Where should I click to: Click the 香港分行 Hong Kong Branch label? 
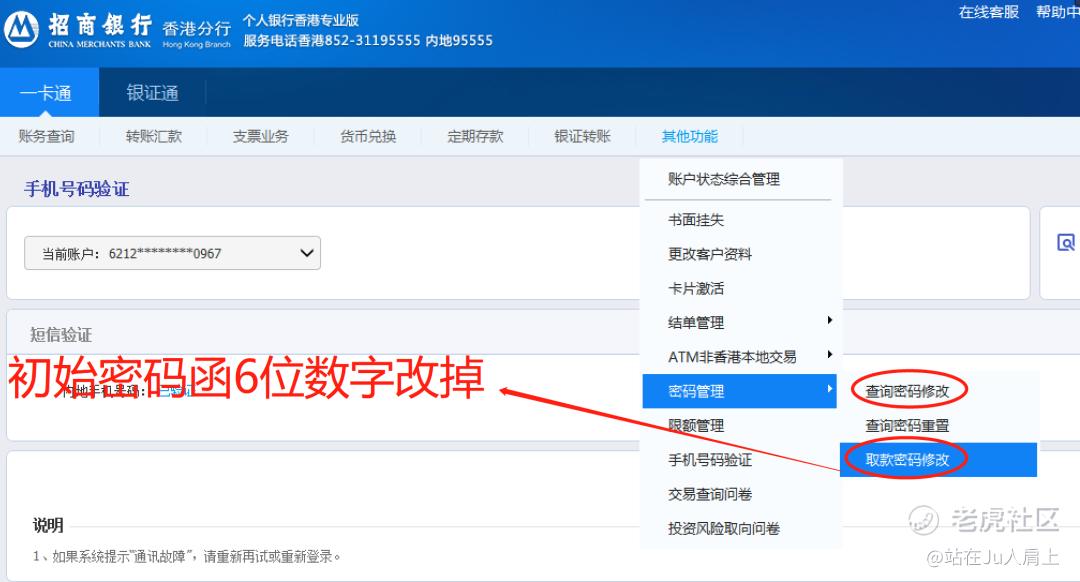pos(196,34)
